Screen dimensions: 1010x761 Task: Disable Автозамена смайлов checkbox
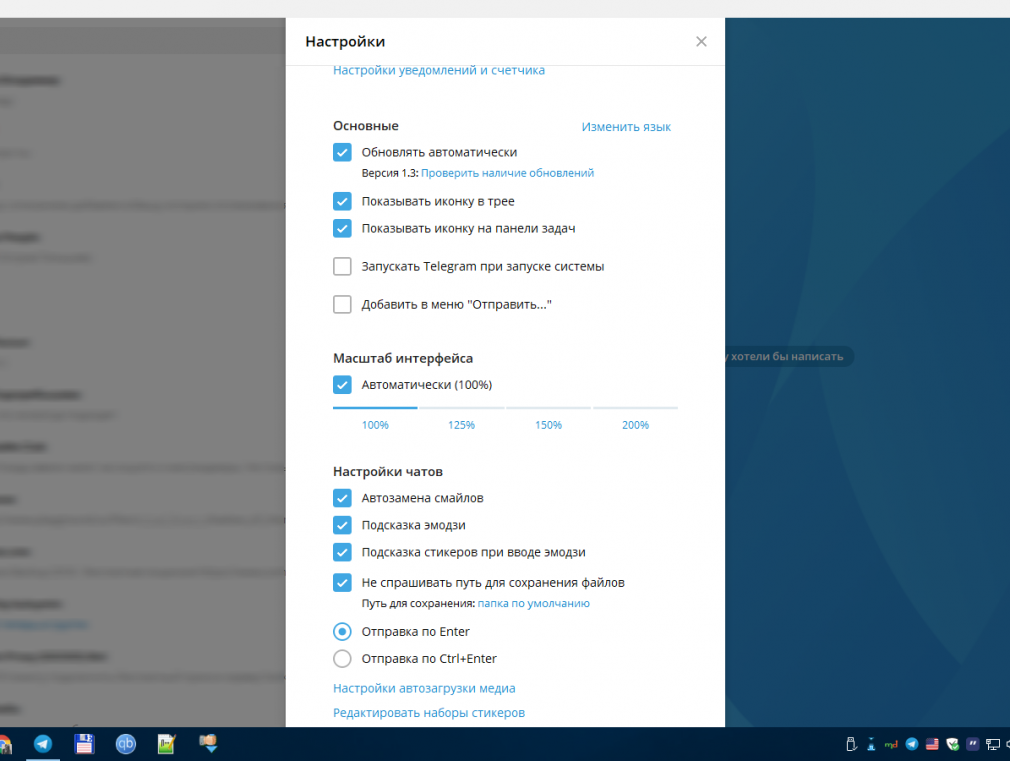click(342, 498)
